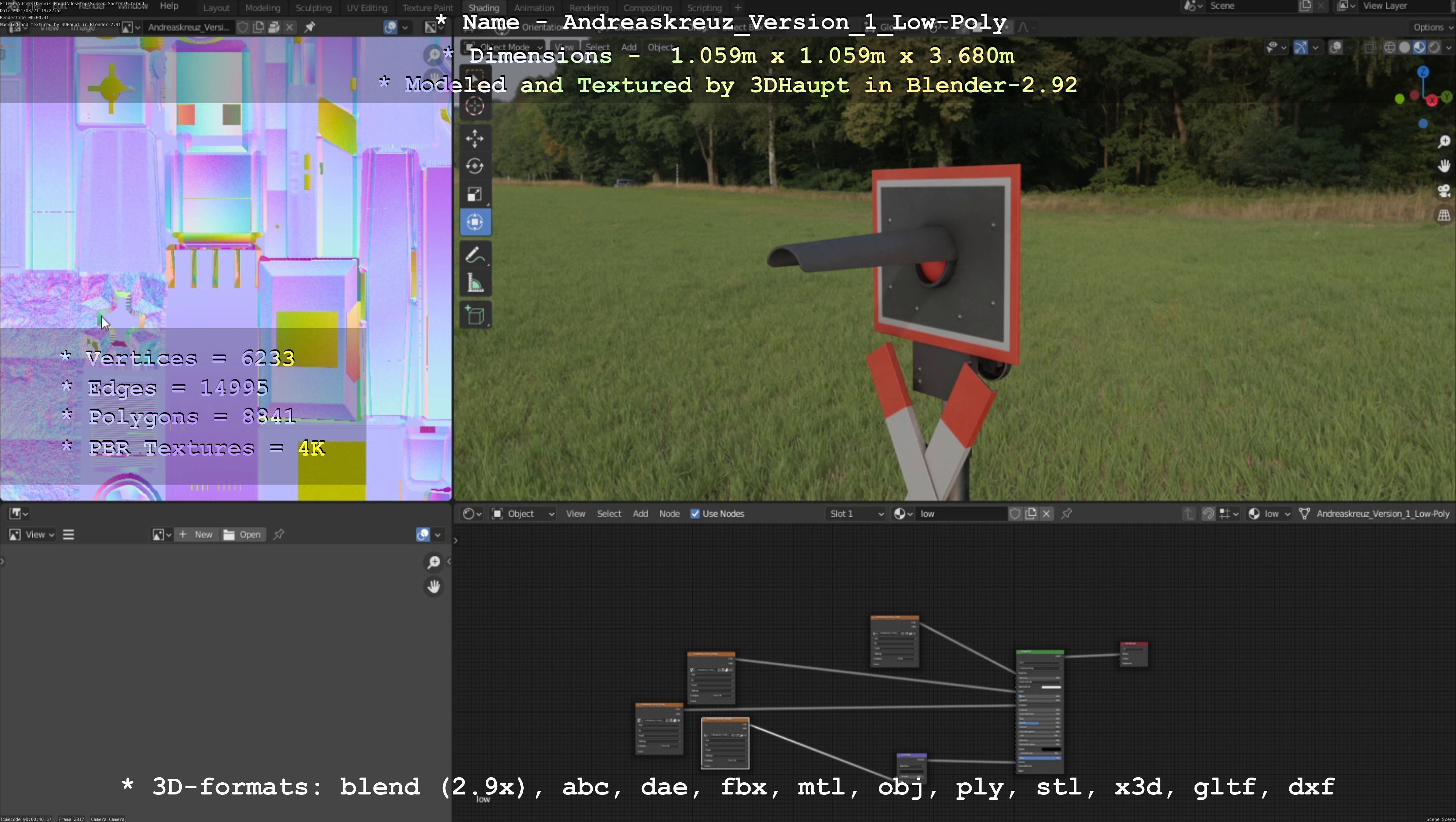The width and height of the screenshot is (1456, 822).
Task: Open editor type dropdown of lower image editor
Action: pyautogui.click(x=18, y=514)
